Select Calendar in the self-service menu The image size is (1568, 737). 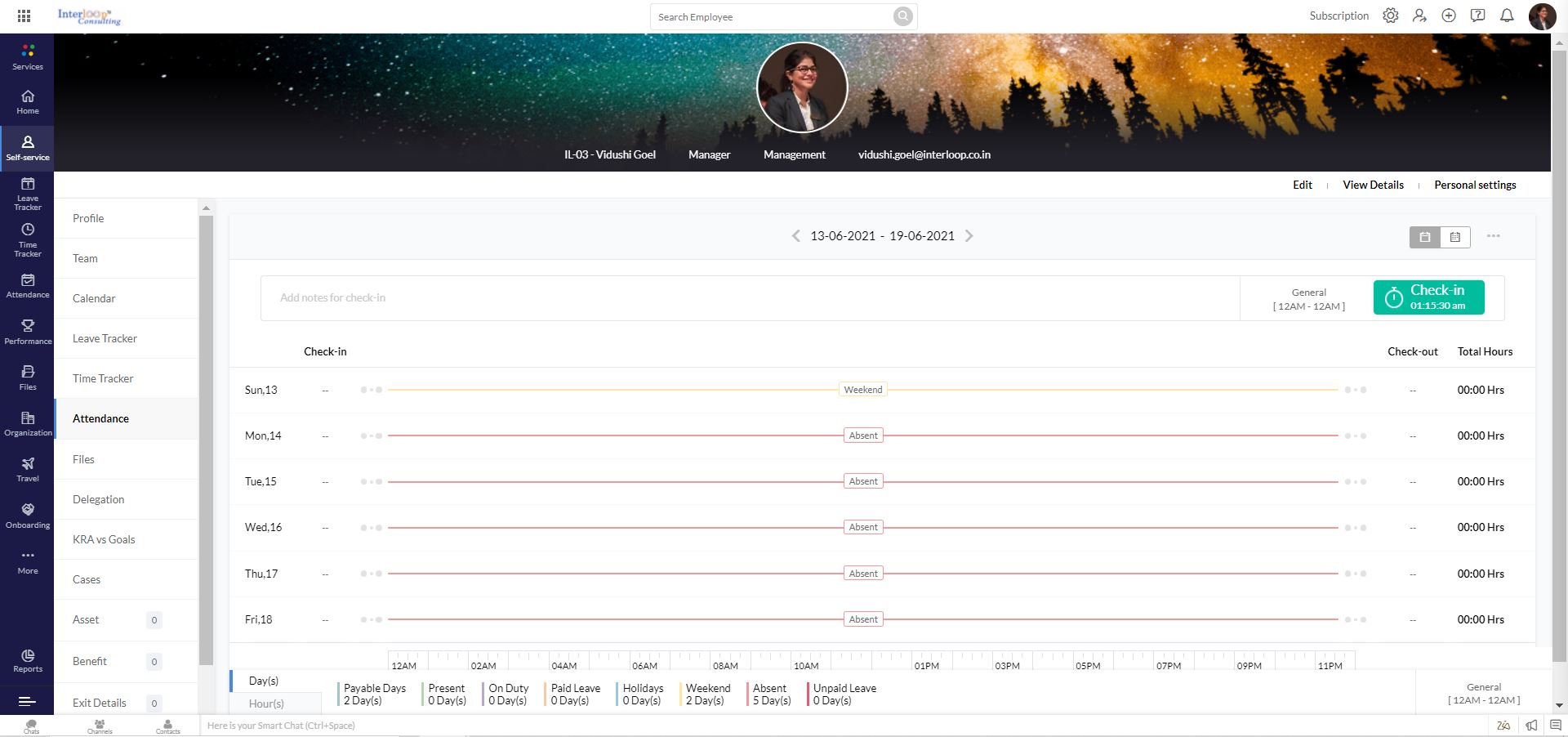click(94, 298)
